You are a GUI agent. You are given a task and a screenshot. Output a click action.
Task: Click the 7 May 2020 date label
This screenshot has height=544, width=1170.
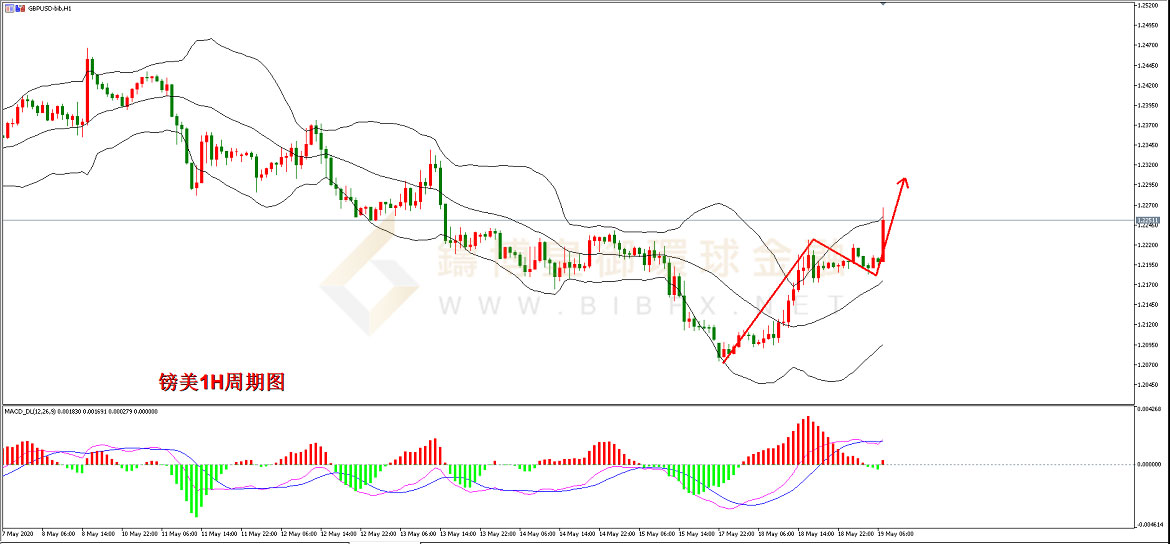pyautogui.click(x=20, y=533)
